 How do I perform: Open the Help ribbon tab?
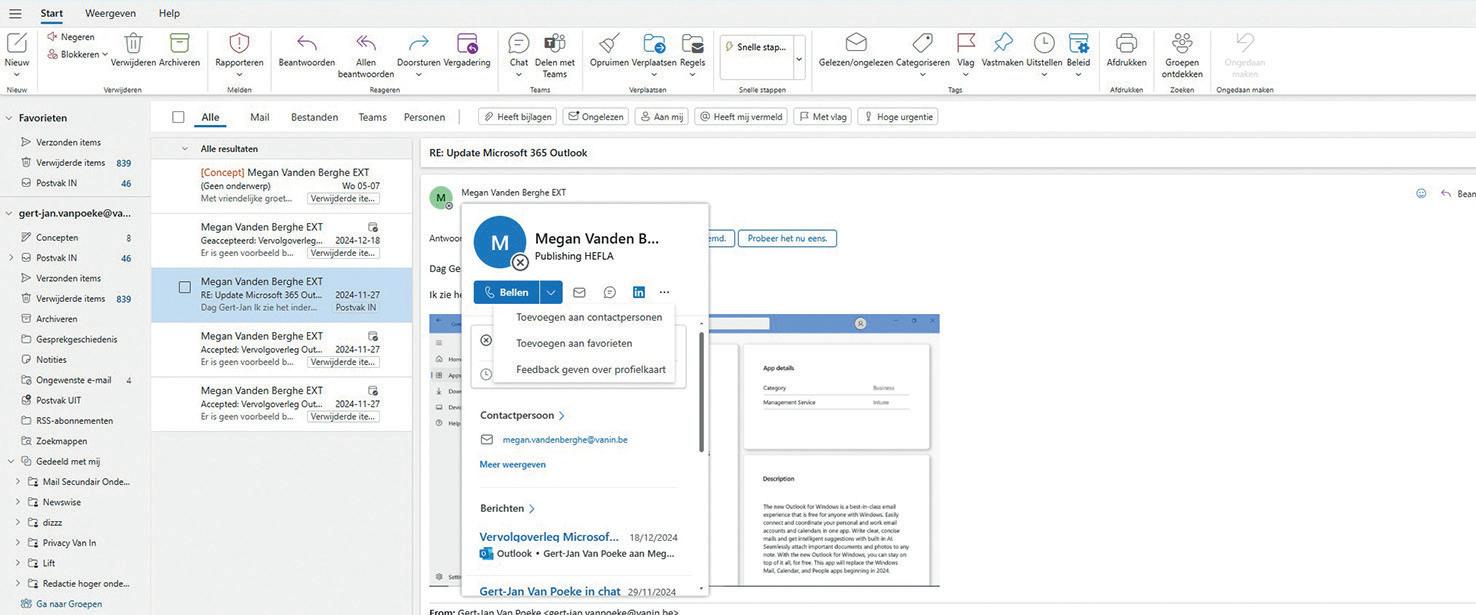click(x=169, y=13)
